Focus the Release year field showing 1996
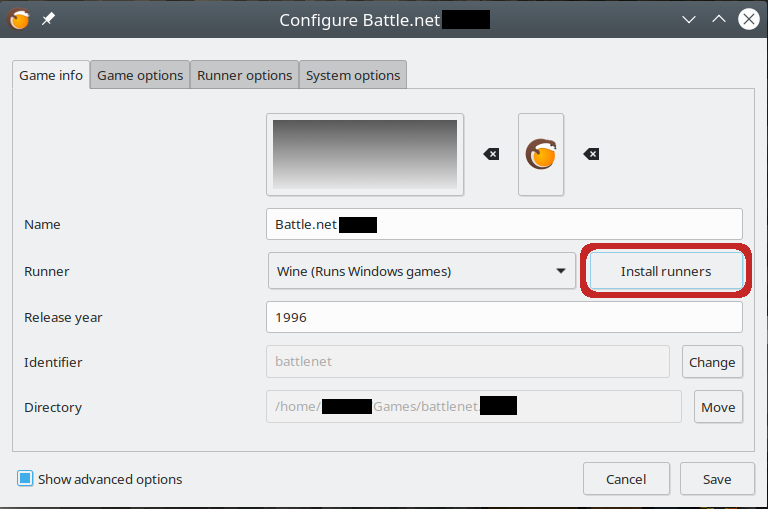The height and width of the screenshot is (509, 768). pos(504,317)
